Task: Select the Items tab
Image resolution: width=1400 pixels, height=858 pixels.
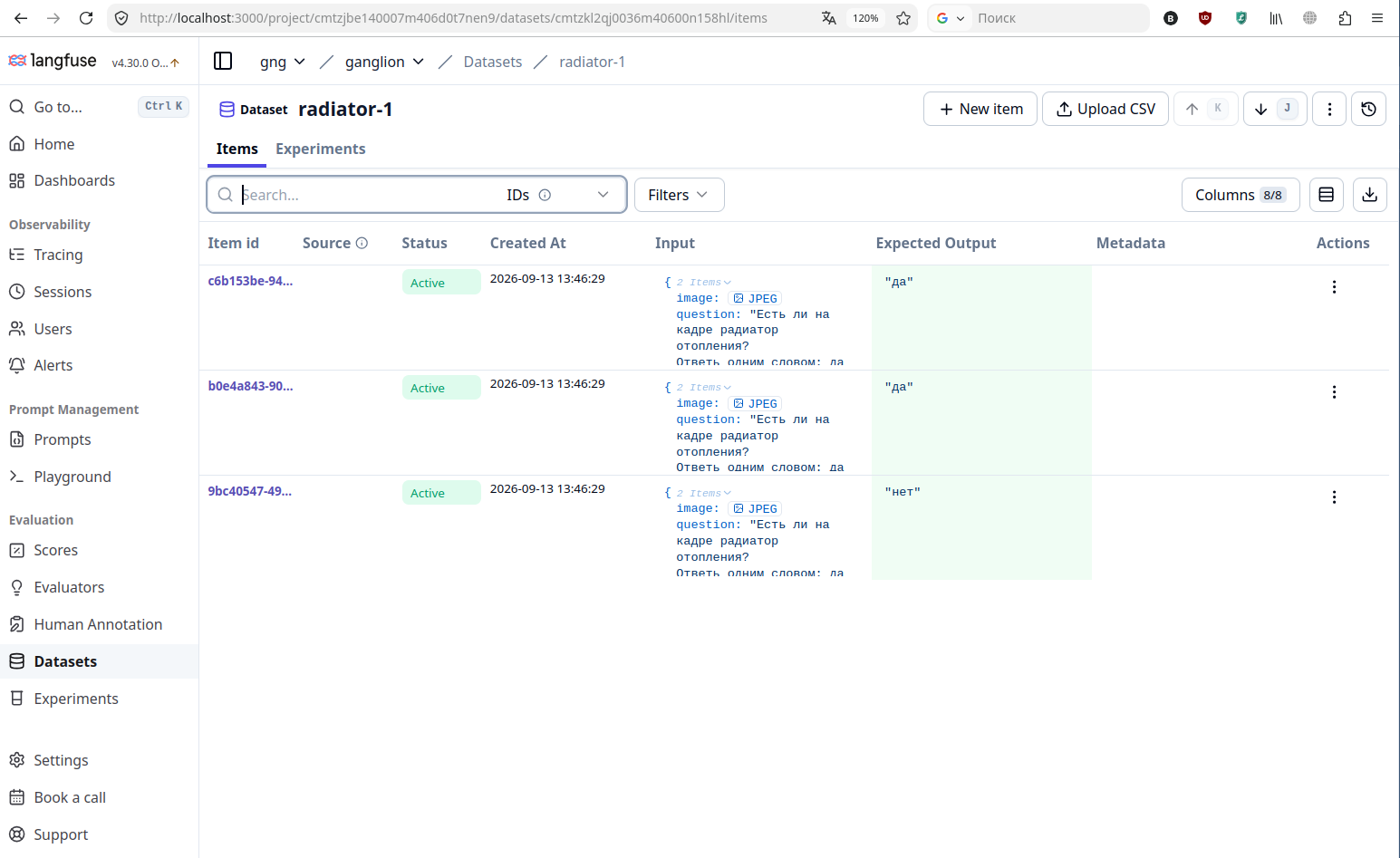Action: pos(237,149)
